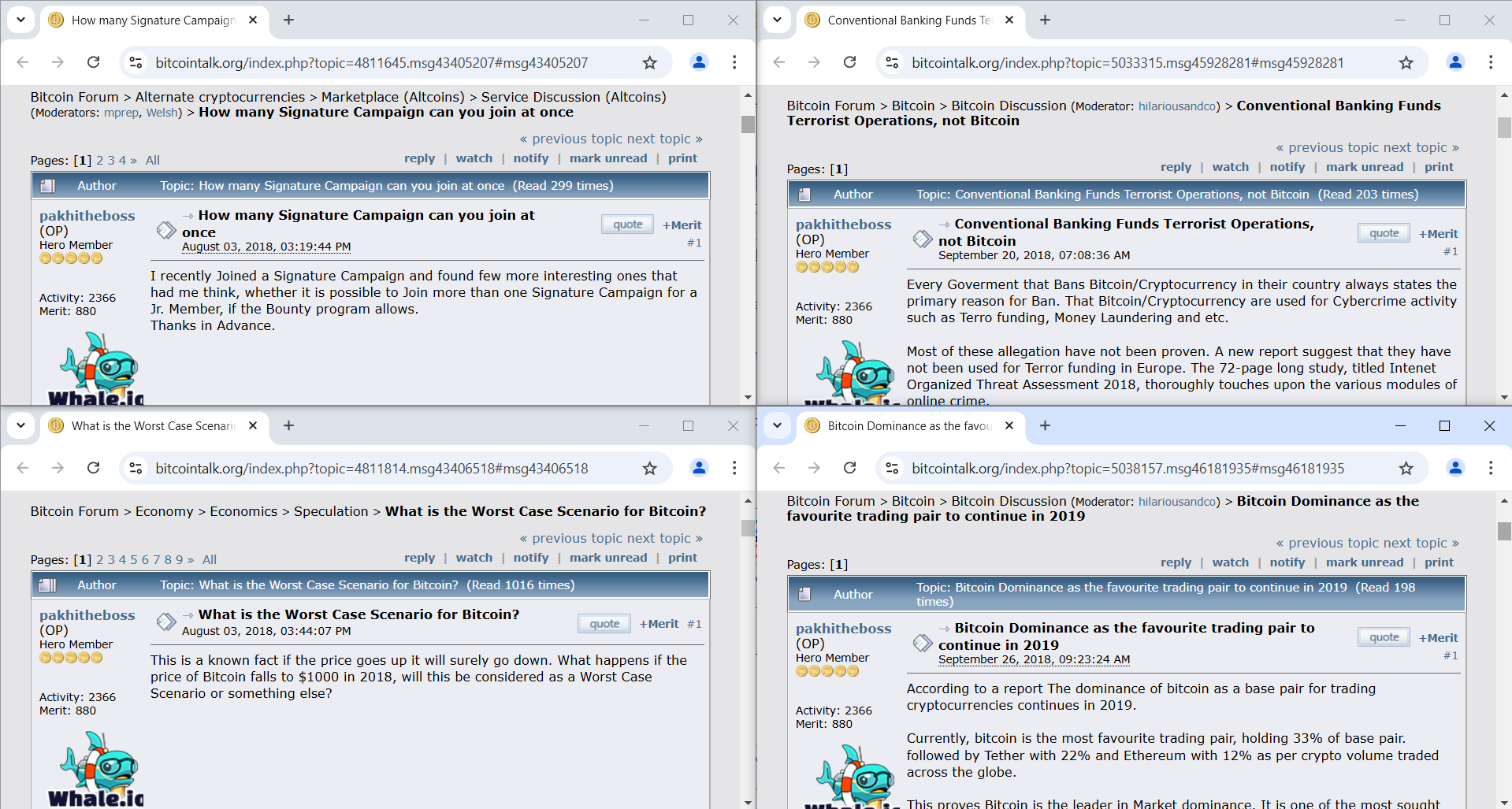Open Chrome menu in Bitcoin Dominance window
This screenshot has width=1512, height=809.
click(x=1491, y=468)
